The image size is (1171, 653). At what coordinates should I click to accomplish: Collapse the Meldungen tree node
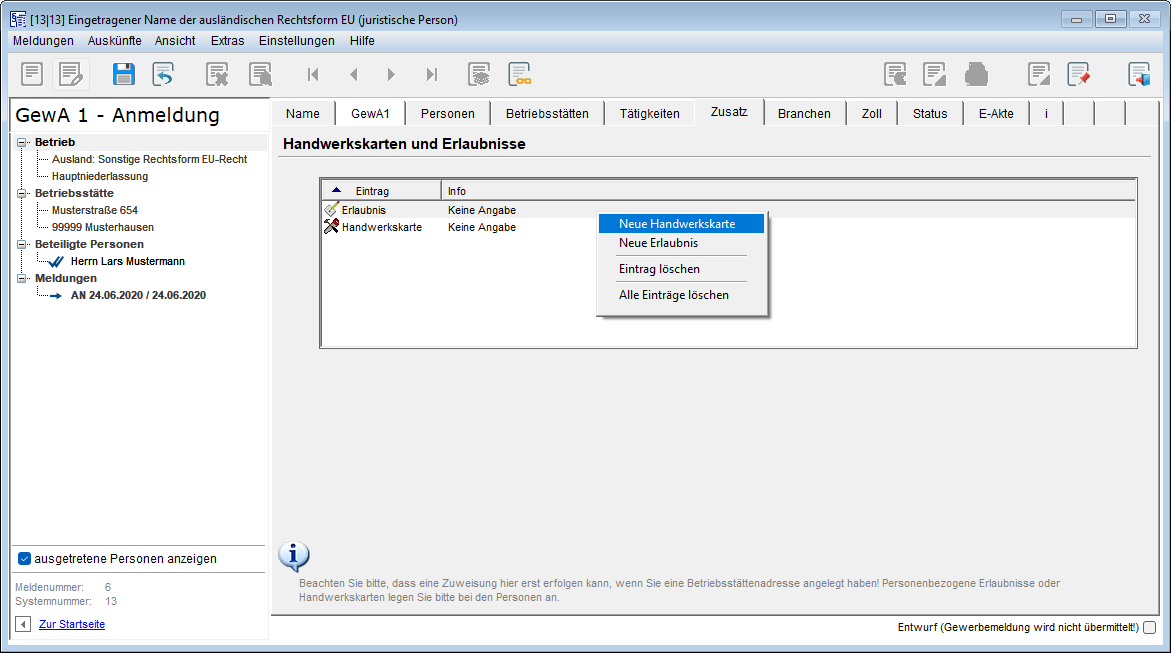point(22,278)
